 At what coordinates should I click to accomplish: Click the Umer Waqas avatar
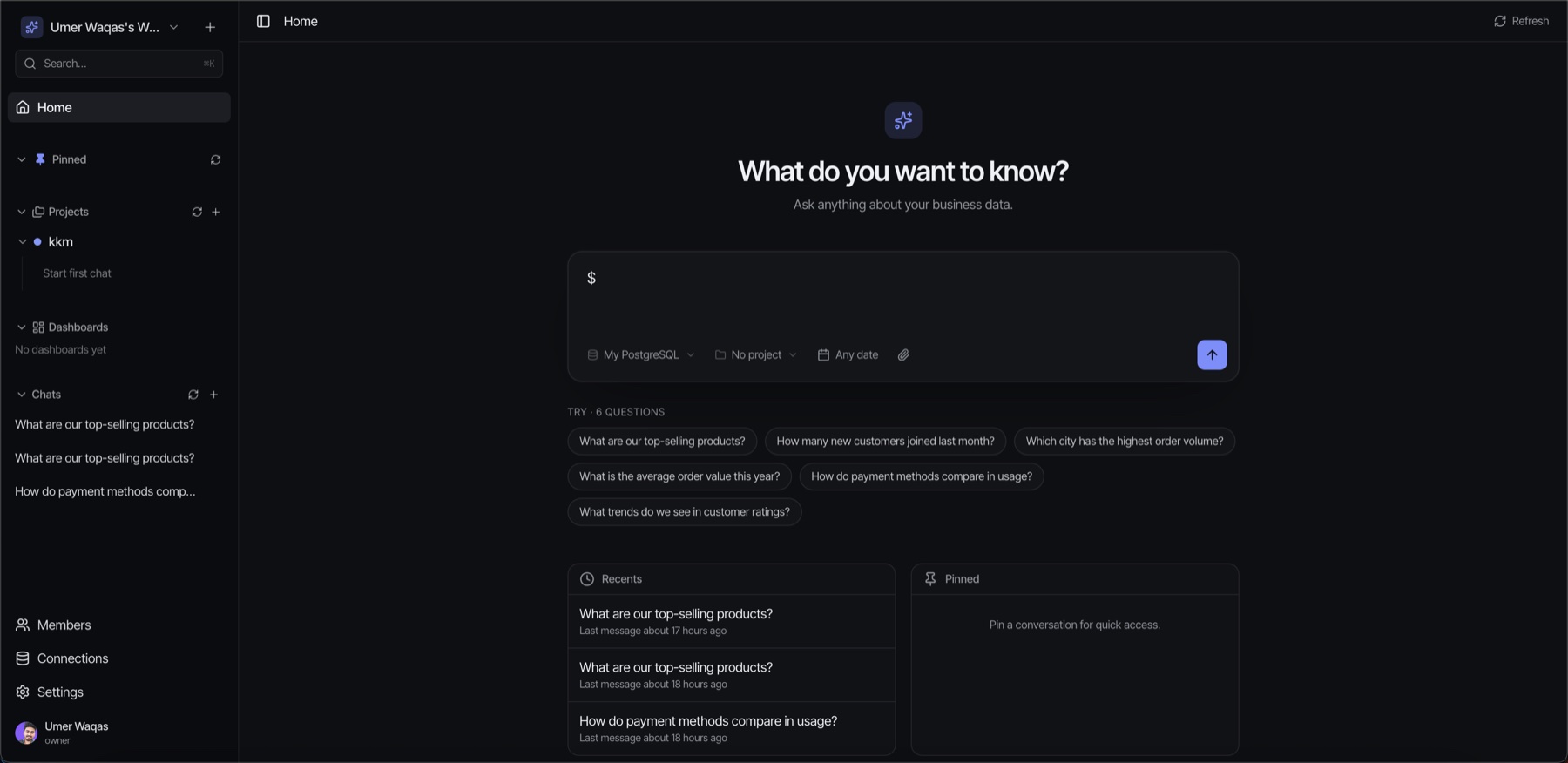[26, 733]
